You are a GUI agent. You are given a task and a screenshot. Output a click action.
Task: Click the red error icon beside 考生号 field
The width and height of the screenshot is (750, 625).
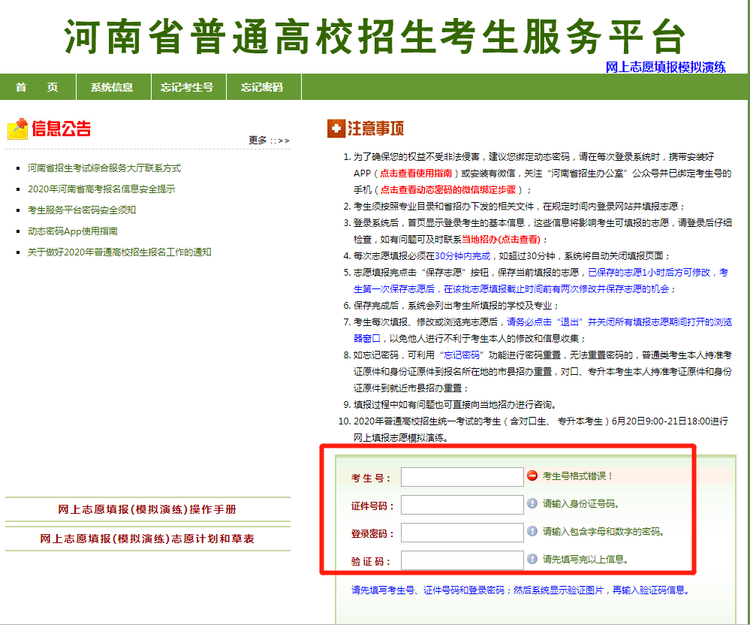tap(533, 477)
